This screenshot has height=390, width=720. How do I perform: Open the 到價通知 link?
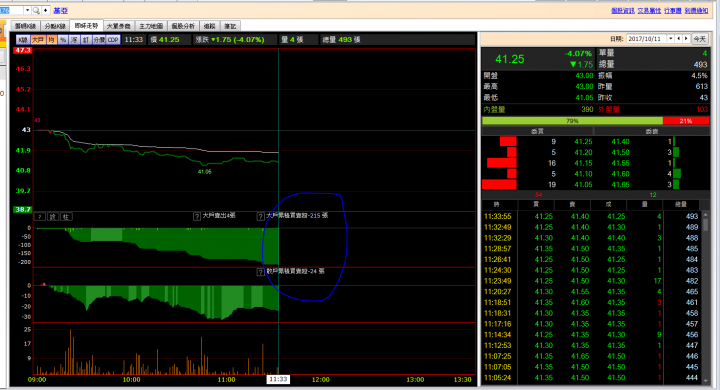696,10
